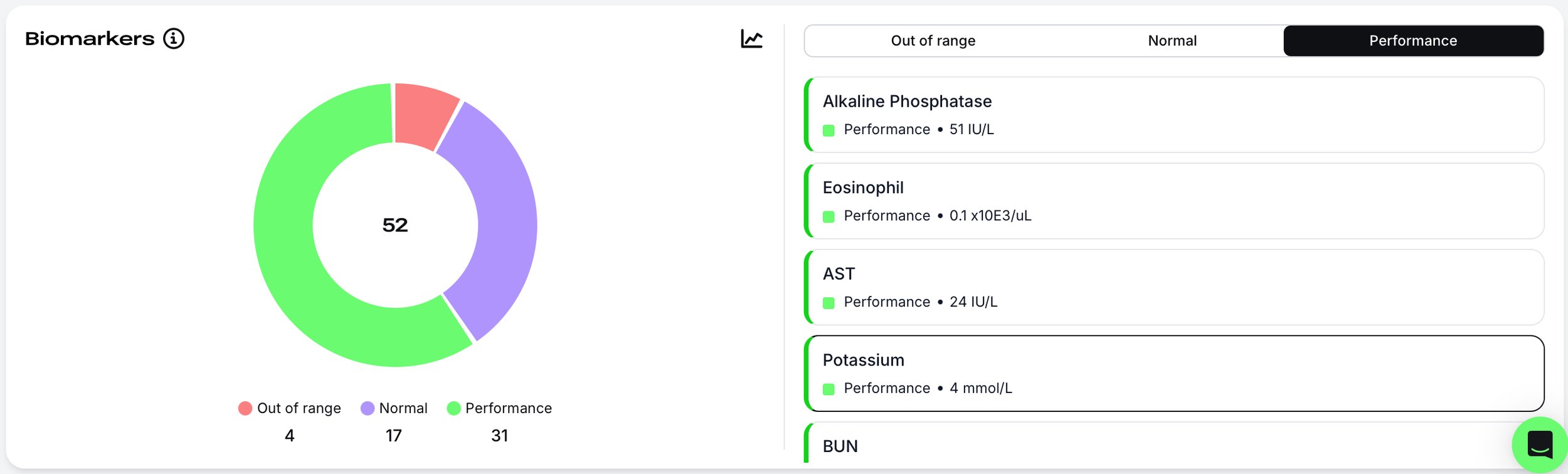Open the trend line chart view
This screenshot has width=1568, height=474.
751,39
